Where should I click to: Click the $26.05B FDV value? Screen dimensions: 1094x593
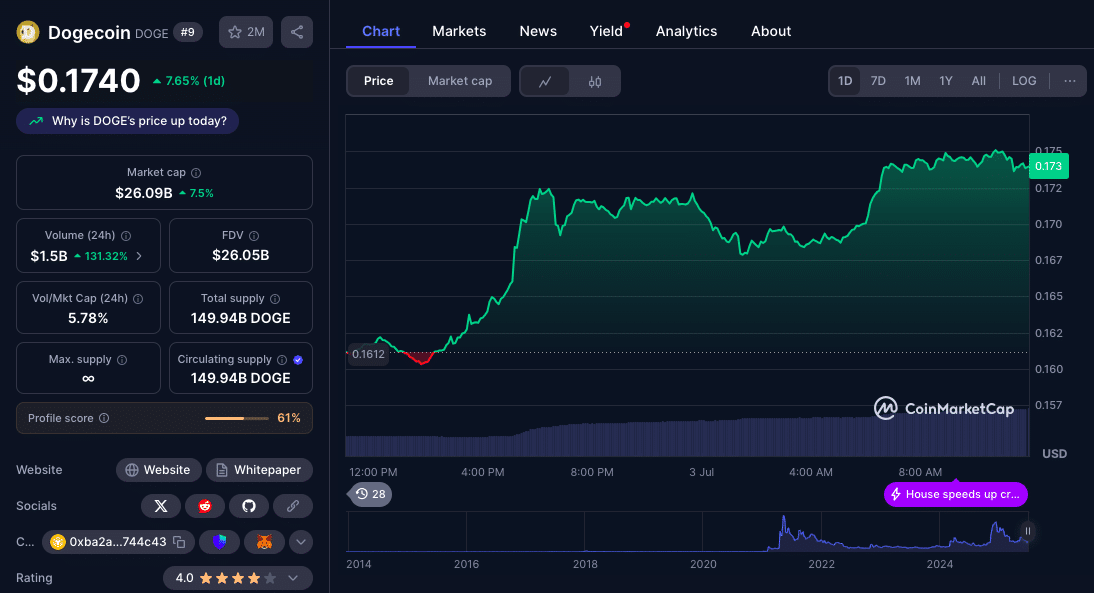click(x=241, y=255)
